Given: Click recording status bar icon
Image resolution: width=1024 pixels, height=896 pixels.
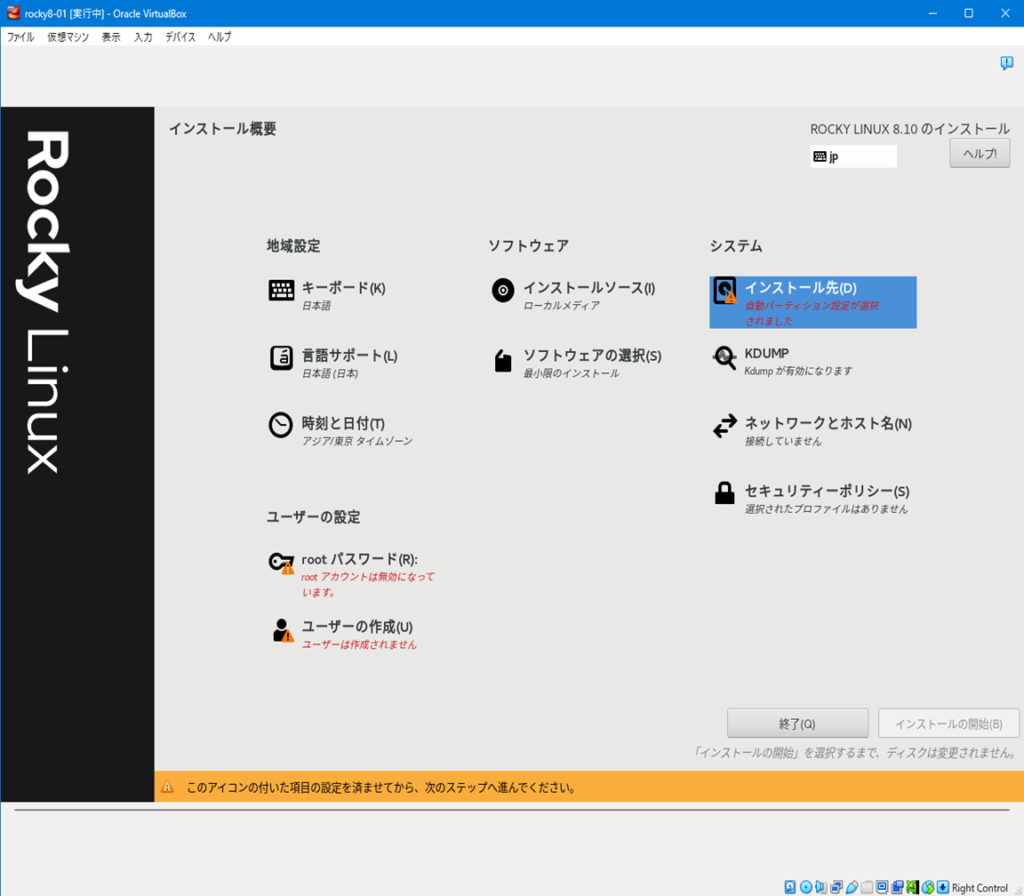Looking at the screenshot, I should point(897,887).
